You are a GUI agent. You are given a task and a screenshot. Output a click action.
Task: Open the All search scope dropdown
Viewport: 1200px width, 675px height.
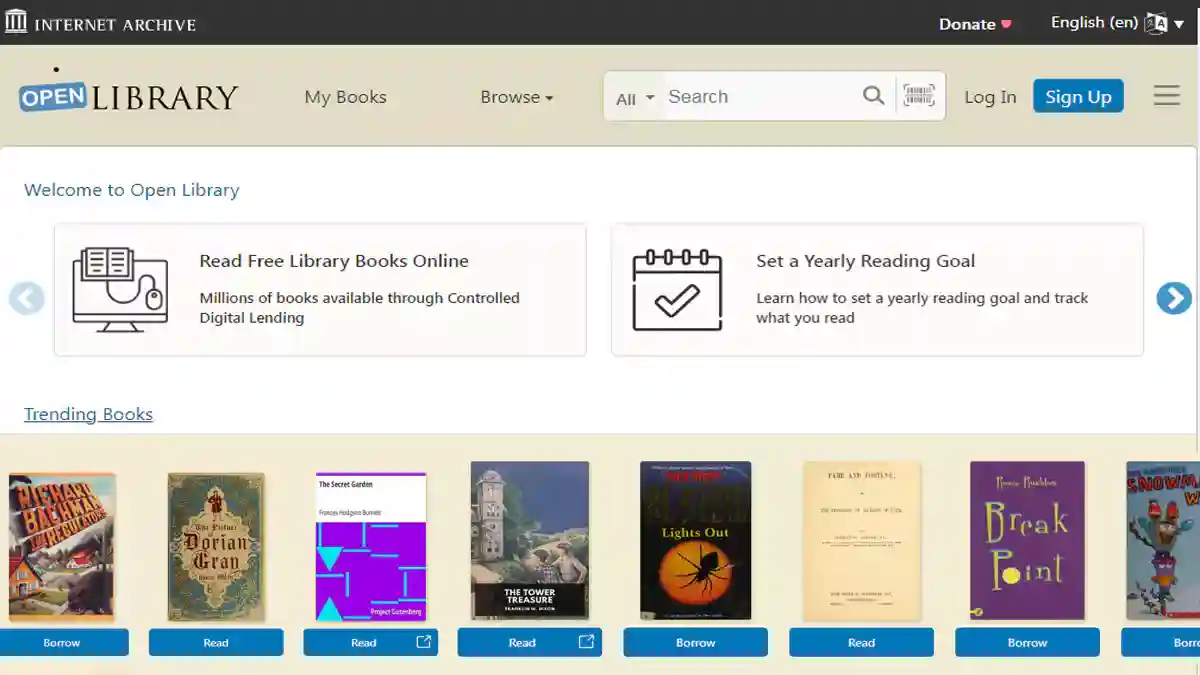(x=633, y=99)
